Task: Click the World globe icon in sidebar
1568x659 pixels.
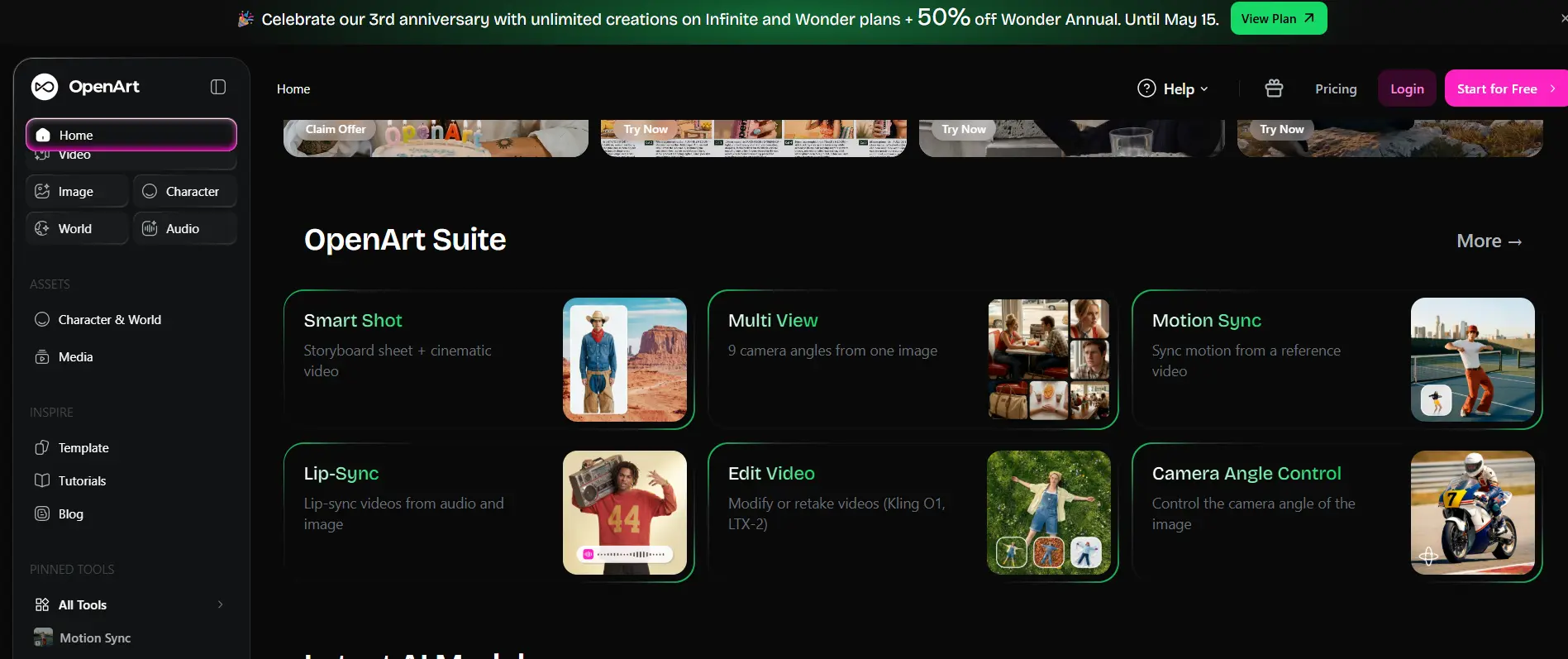Action: [x=42, y=228]
